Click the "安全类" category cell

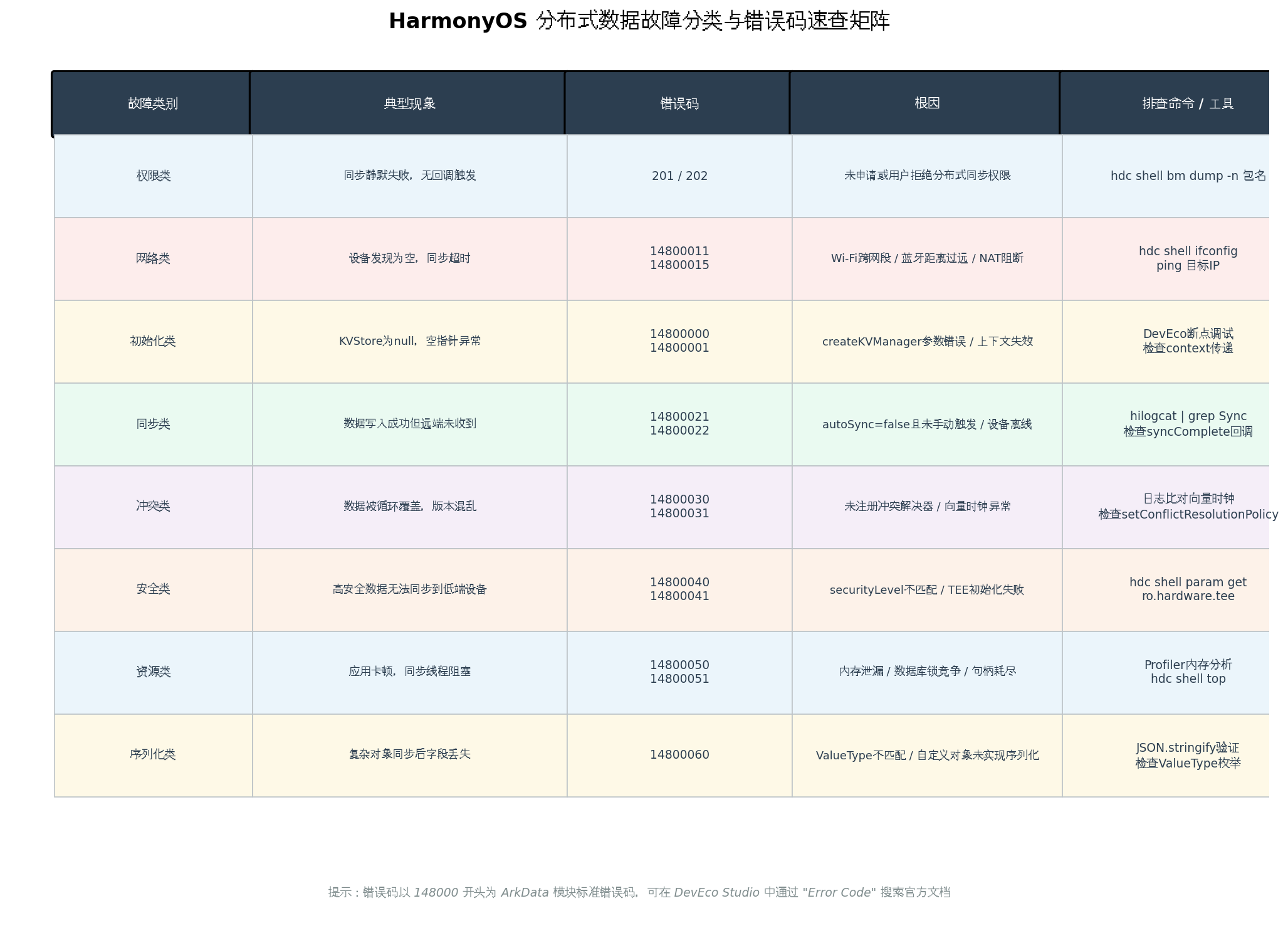154,590
